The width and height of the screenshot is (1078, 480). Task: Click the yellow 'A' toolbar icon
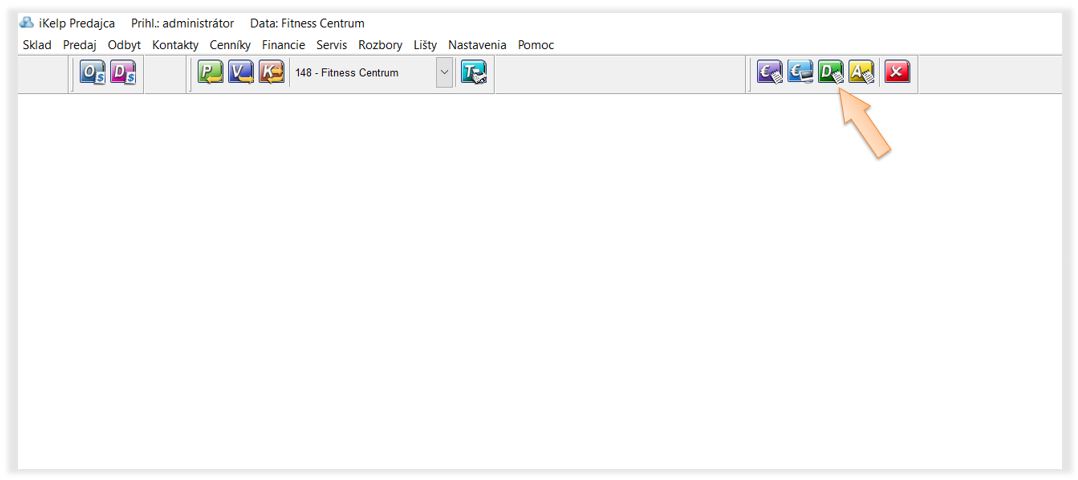861,72
